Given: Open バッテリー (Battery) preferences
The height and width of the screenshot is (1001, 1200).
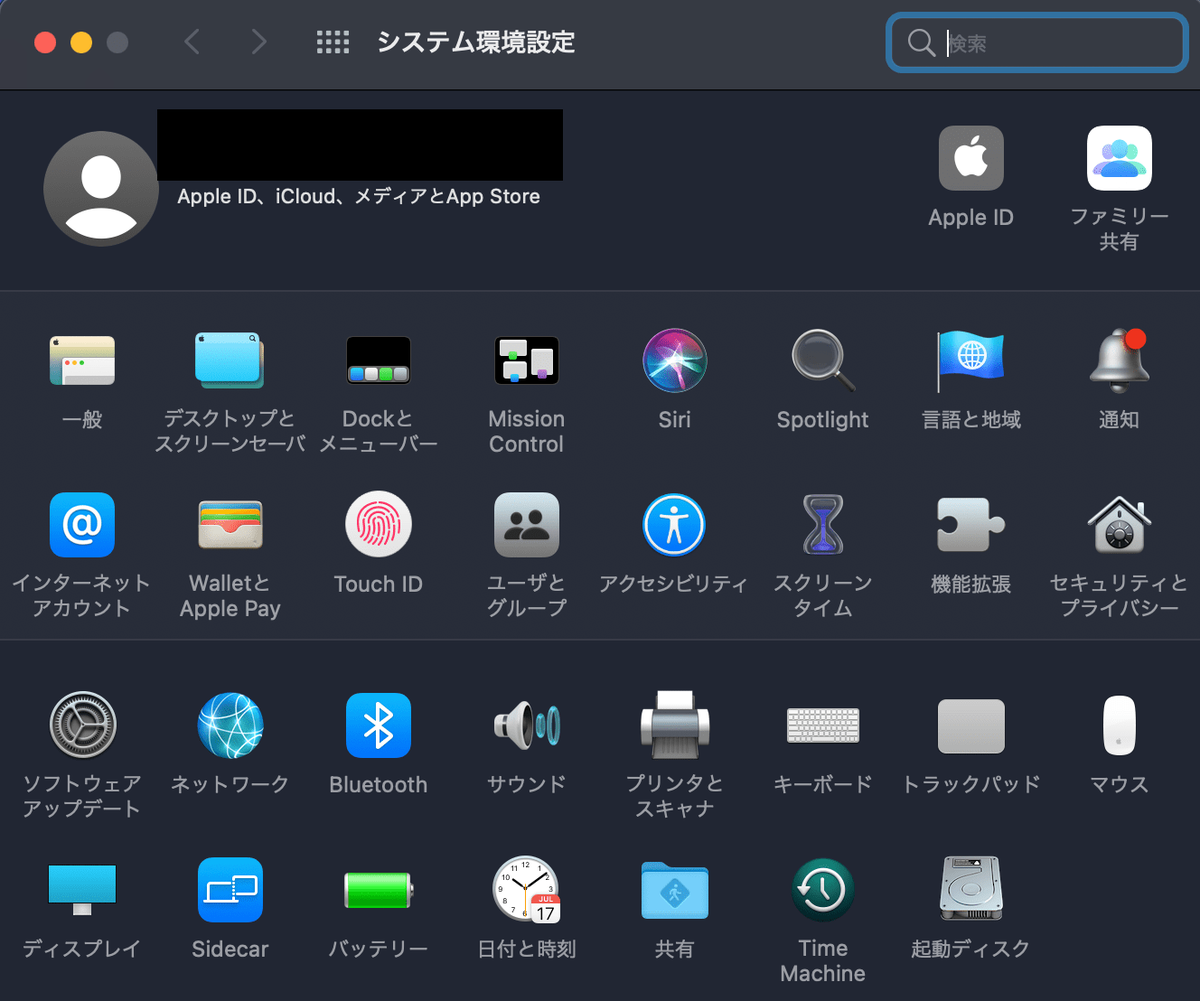Looking at the screenshot, I should point(378,890).
